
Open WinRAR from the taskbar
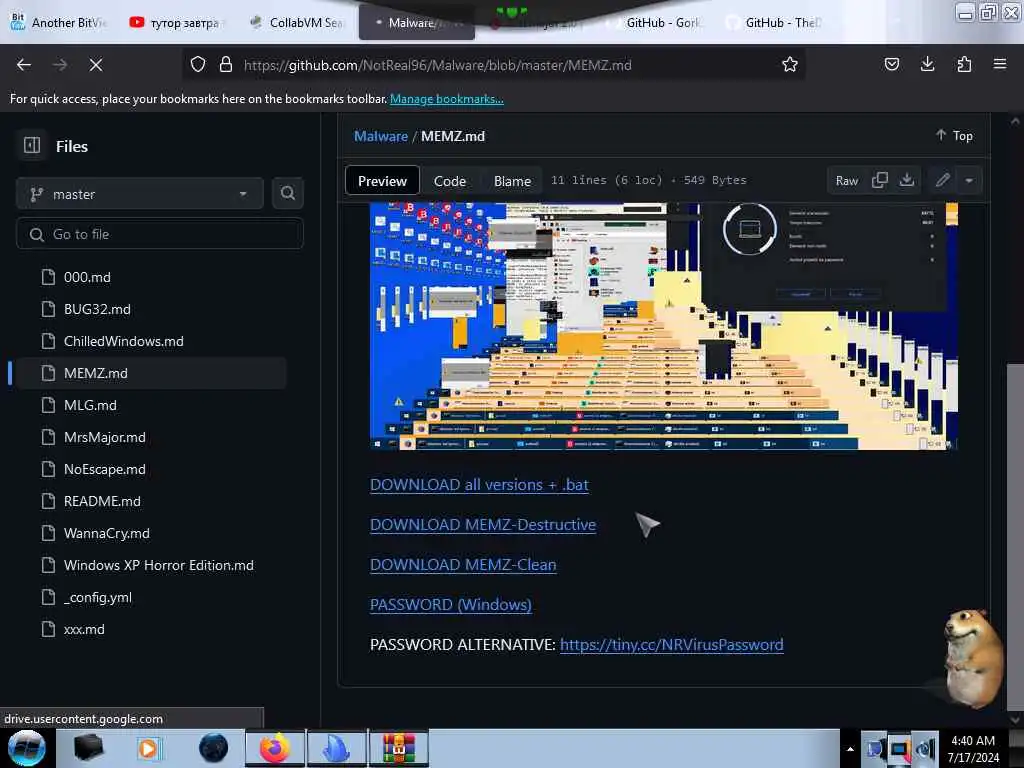[x=399, y=748]
